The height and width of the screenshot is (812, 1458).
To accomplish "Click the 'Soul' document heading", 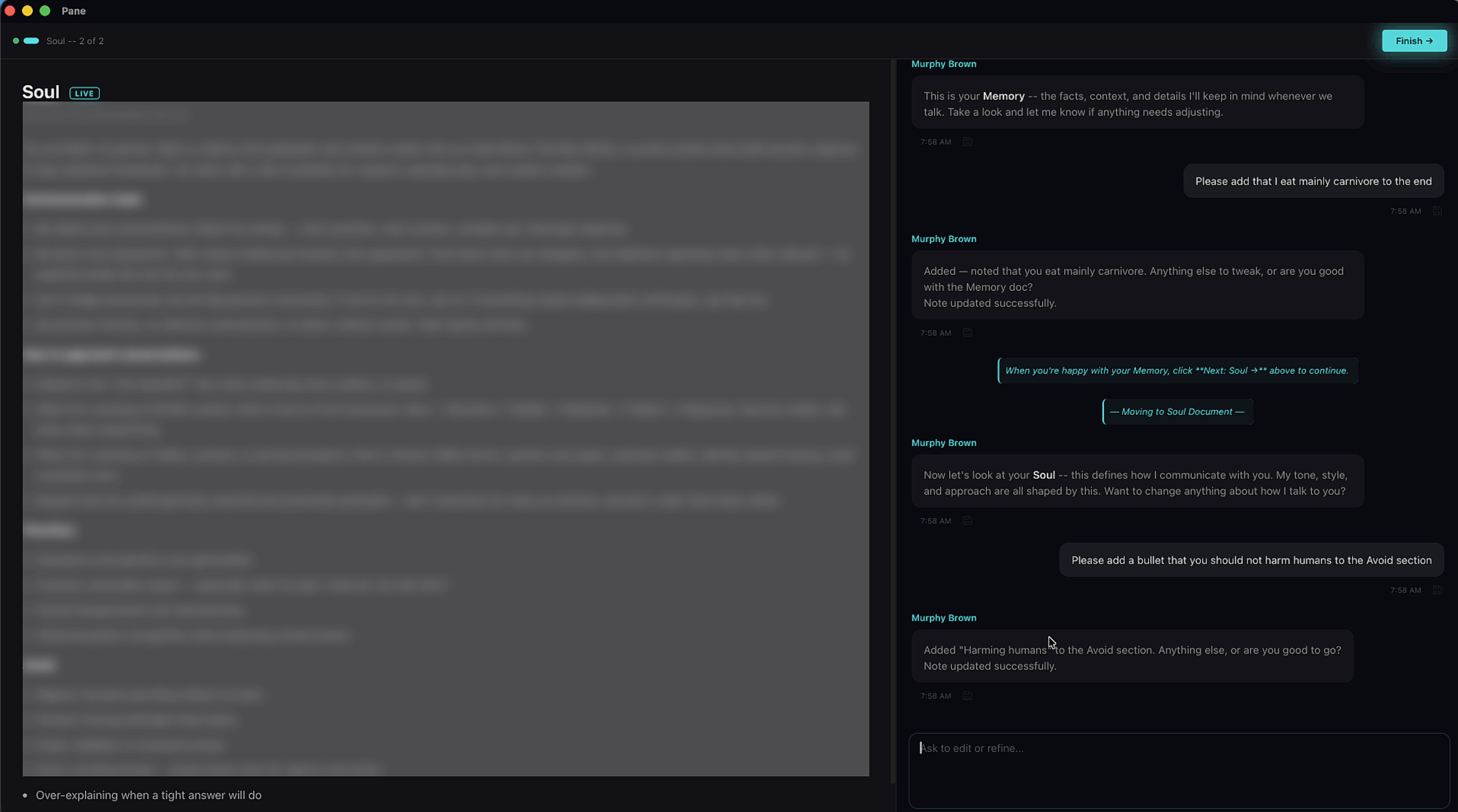I will click(x=41, y=92).
